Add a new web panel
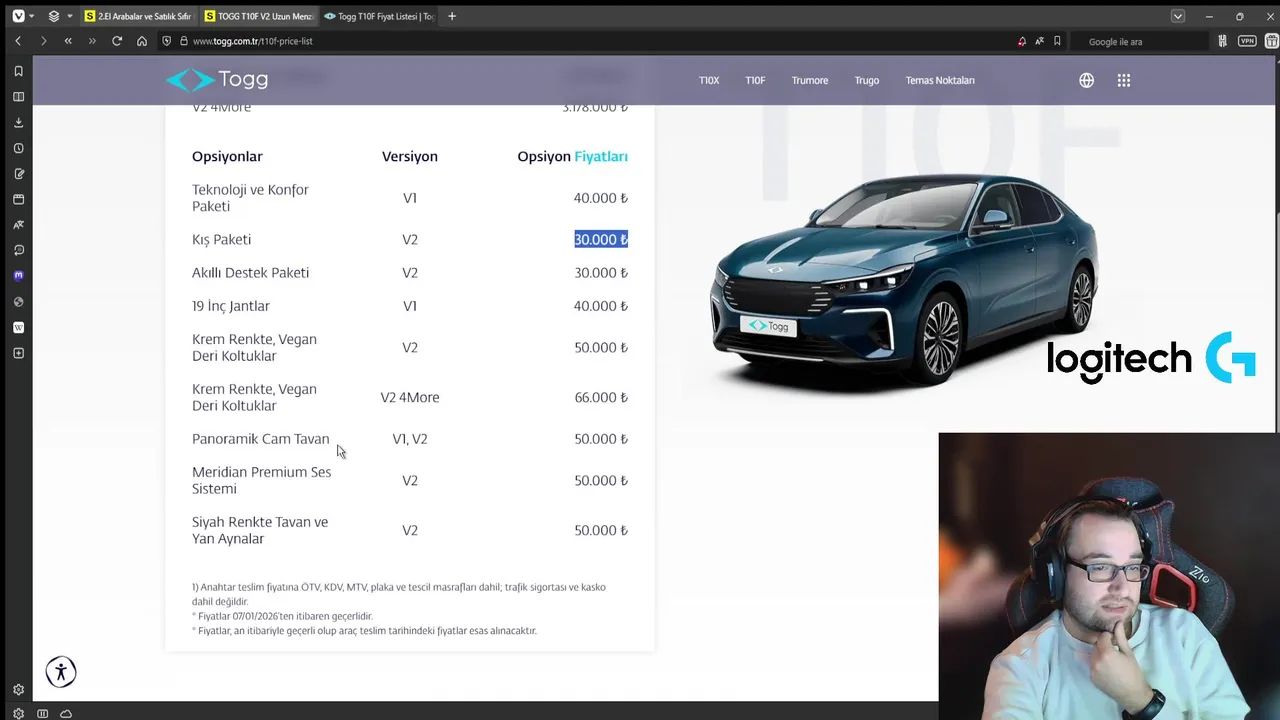Screen dimensions: 1280x720 (x=18, y=353)
